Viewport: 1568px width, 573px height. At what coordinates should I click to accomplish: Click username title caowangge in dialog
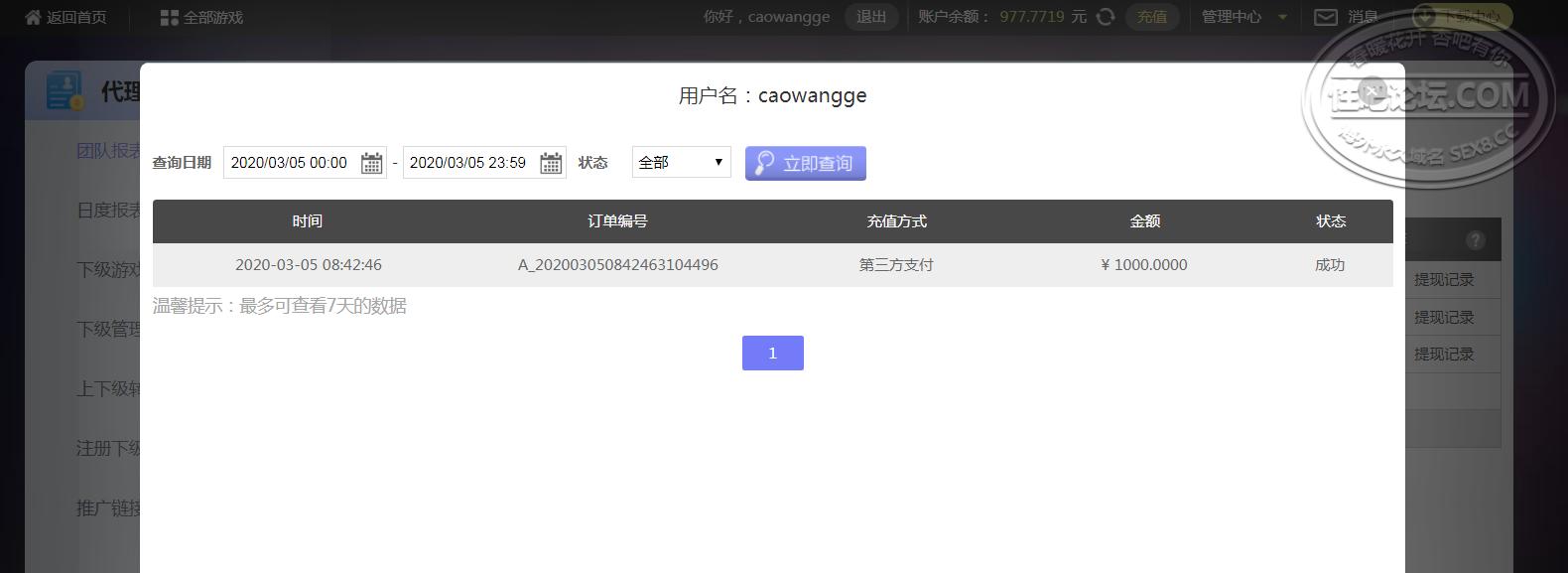tap(812, 95)
